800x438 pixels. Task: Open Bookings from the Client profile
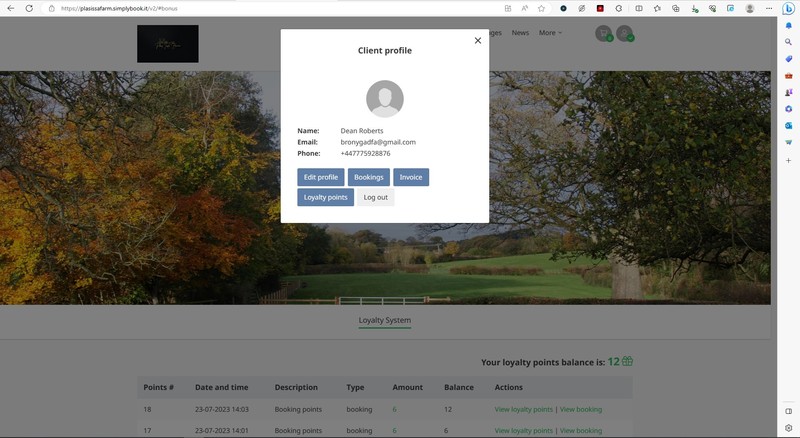click(369, 177)
